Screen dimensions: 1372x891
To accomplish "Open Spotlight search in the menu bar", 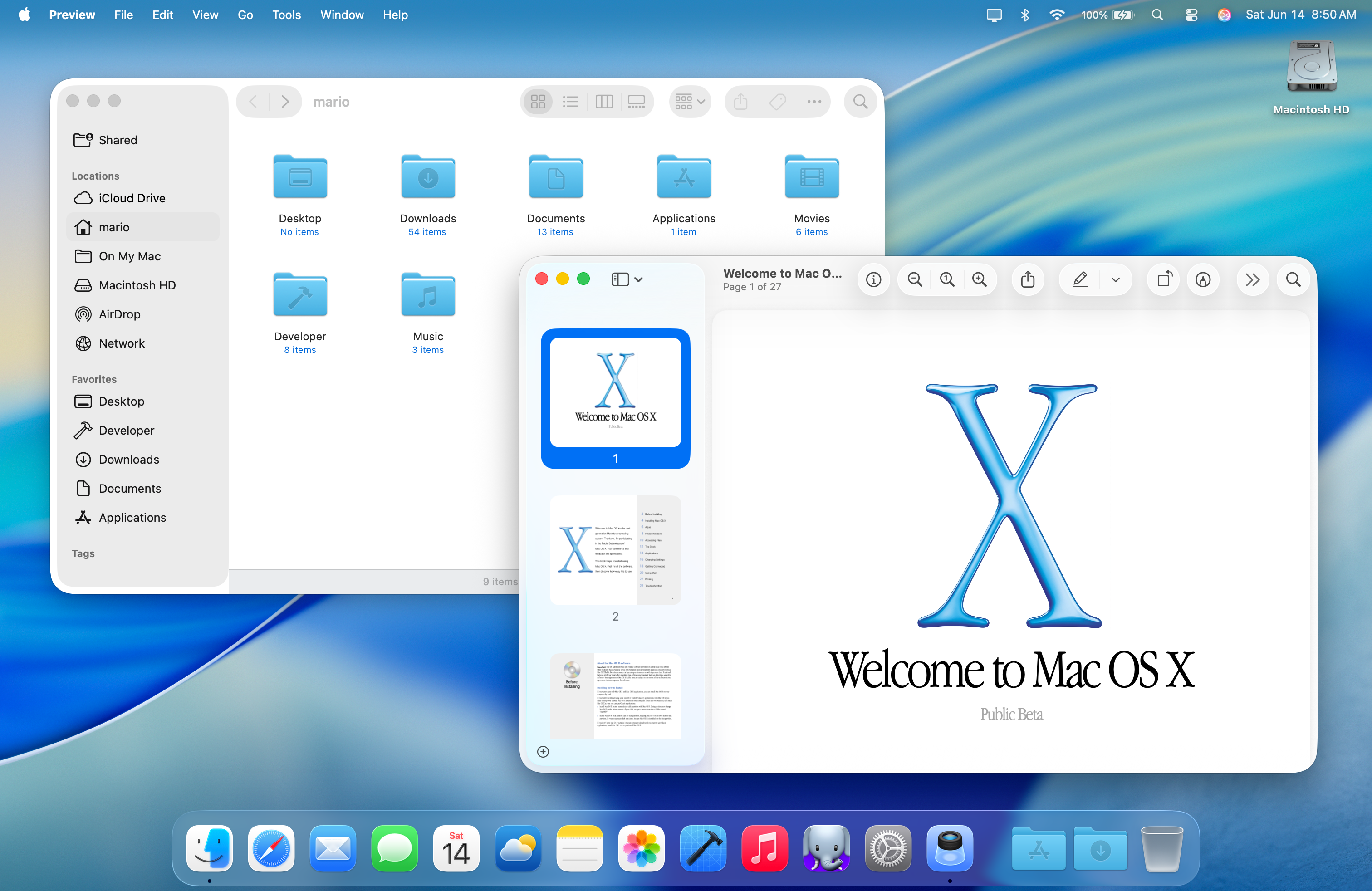I will point(1157,15).
